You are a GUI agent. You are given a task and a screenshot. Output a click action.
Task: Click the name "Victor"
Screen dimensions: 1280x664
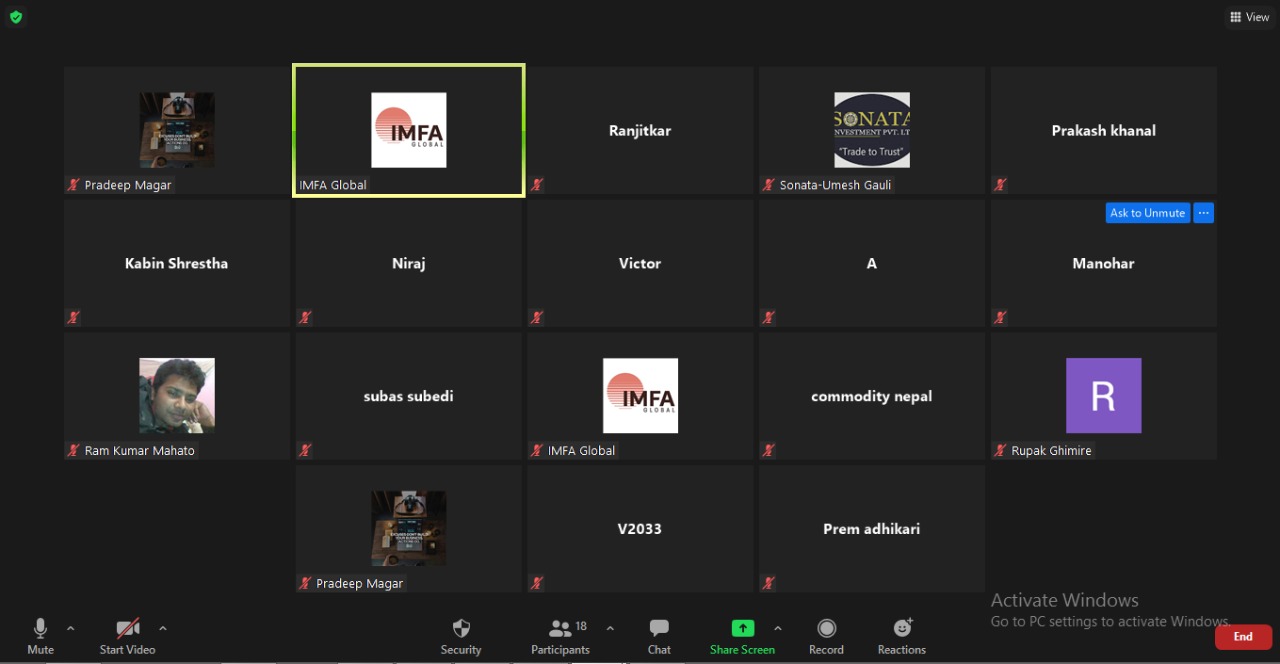tap(640, 264)
